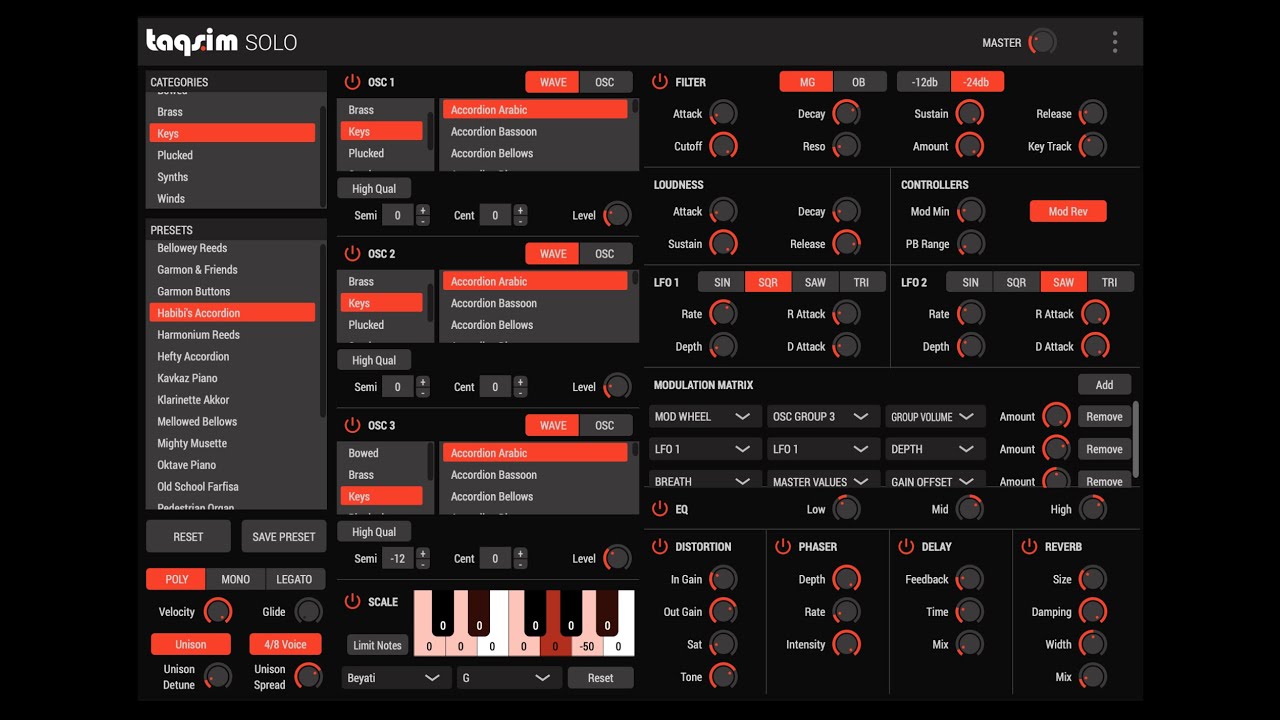Screen dimensions: 1280x720
Task: Toggle the DISTORTION power icon
Action: point(660,547)
